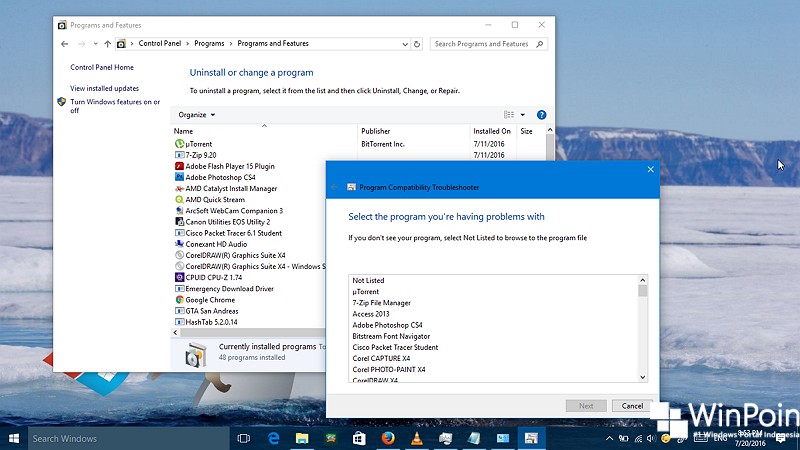Refresh the Programs and Features list

pyautogui.click(x=418, y=44)
